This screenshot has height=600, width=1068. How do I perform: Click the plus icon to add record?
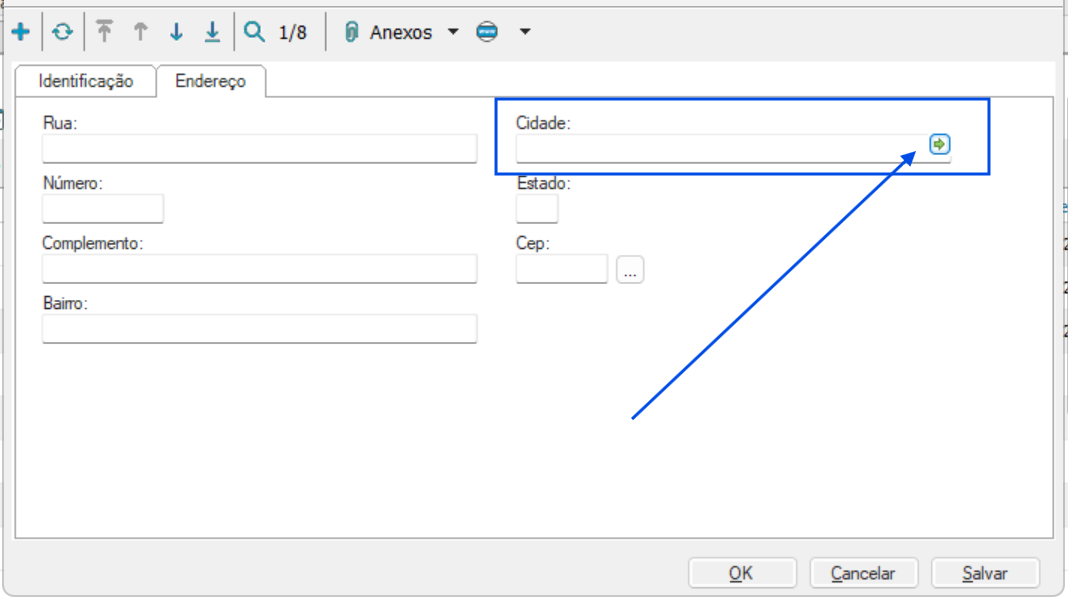click(x=20, y=32)
